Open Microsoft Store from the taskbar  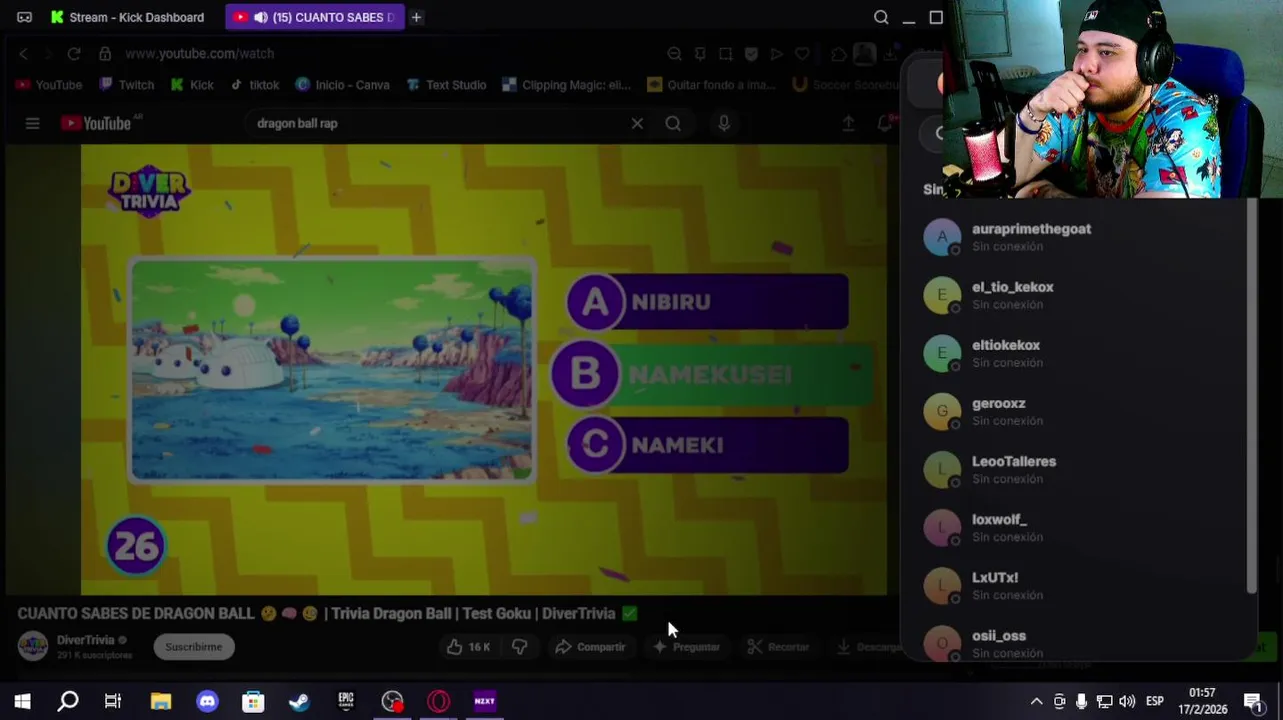click(x=253, y=701)
